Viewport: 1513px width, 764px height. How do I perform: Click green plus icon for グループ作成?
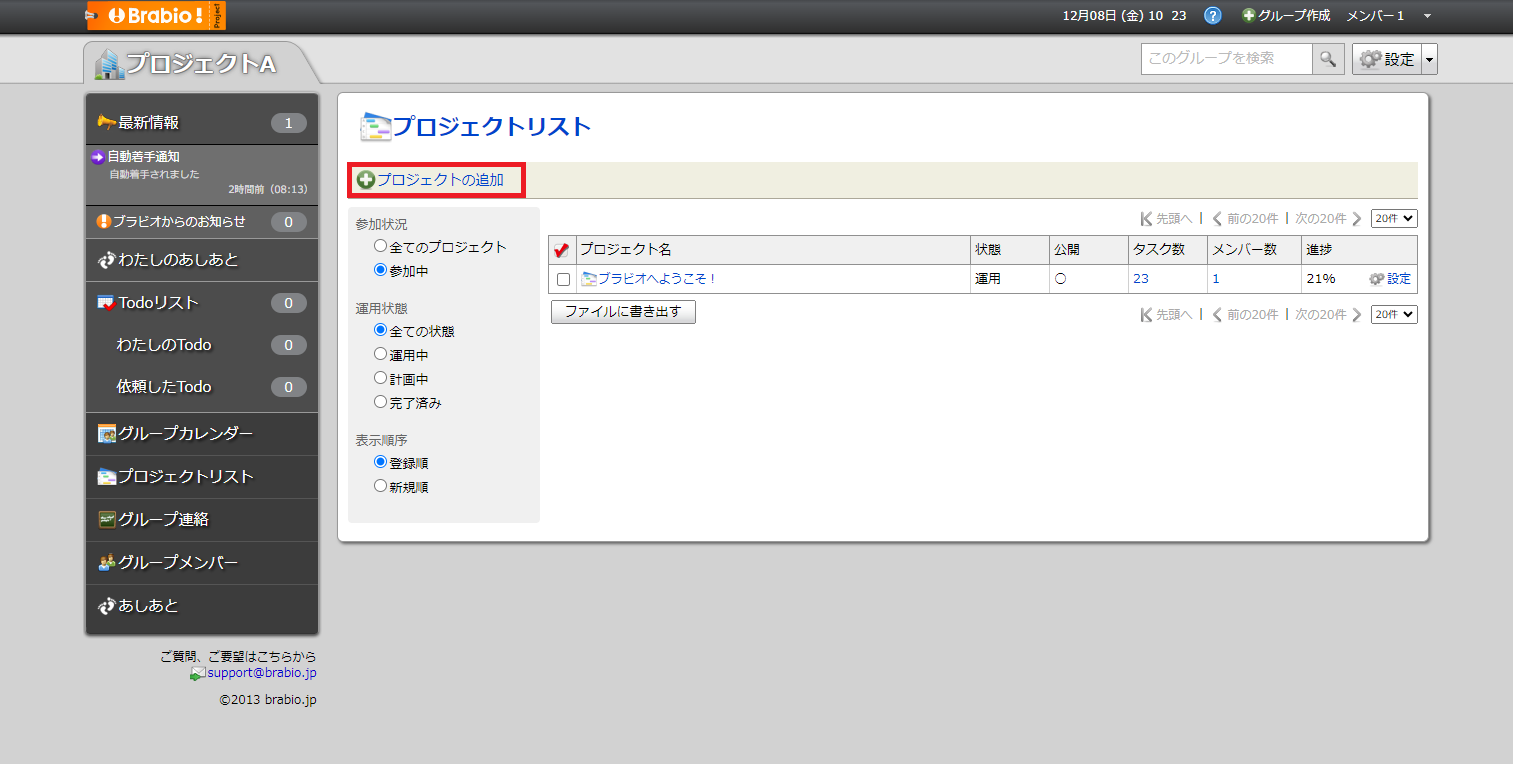pos(1248,16)
